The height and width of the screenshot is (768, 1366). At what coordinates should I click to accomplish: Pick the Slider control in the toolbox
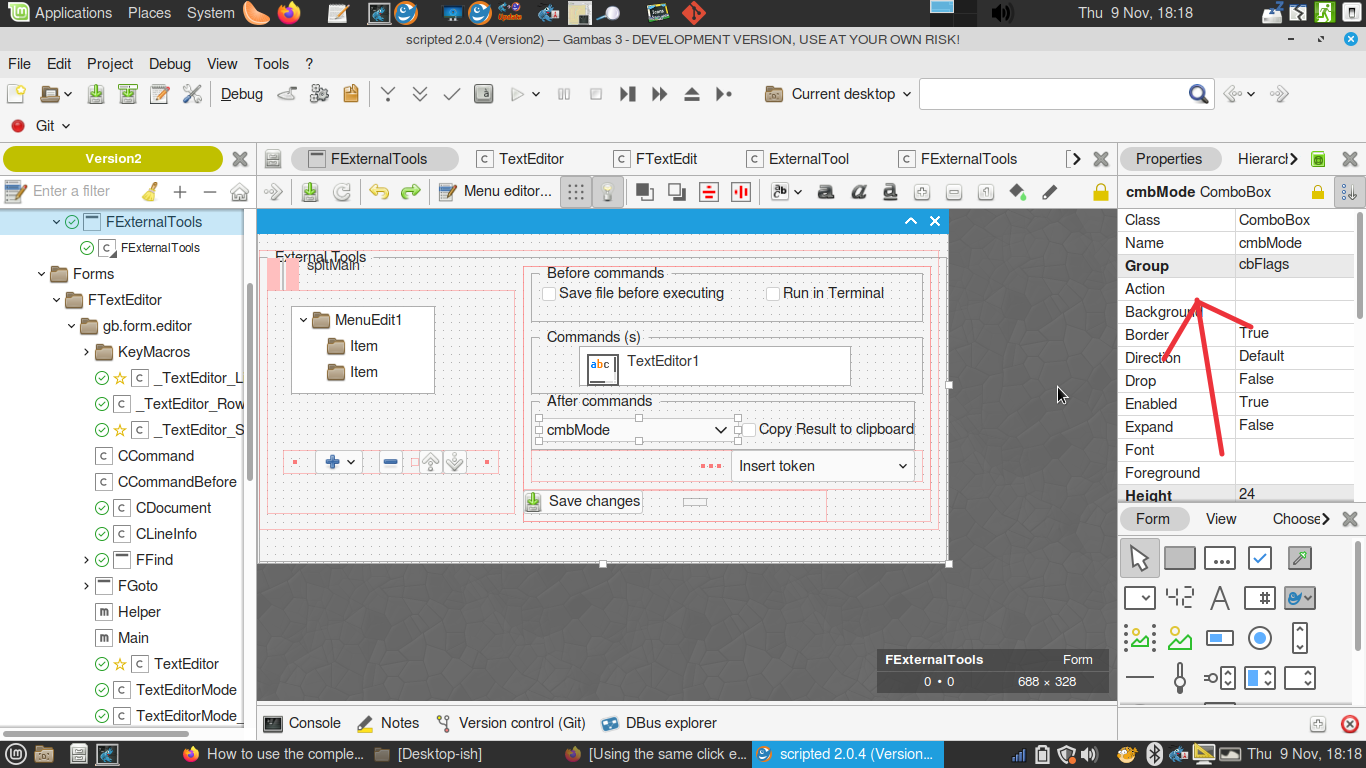coord(1180,678)
